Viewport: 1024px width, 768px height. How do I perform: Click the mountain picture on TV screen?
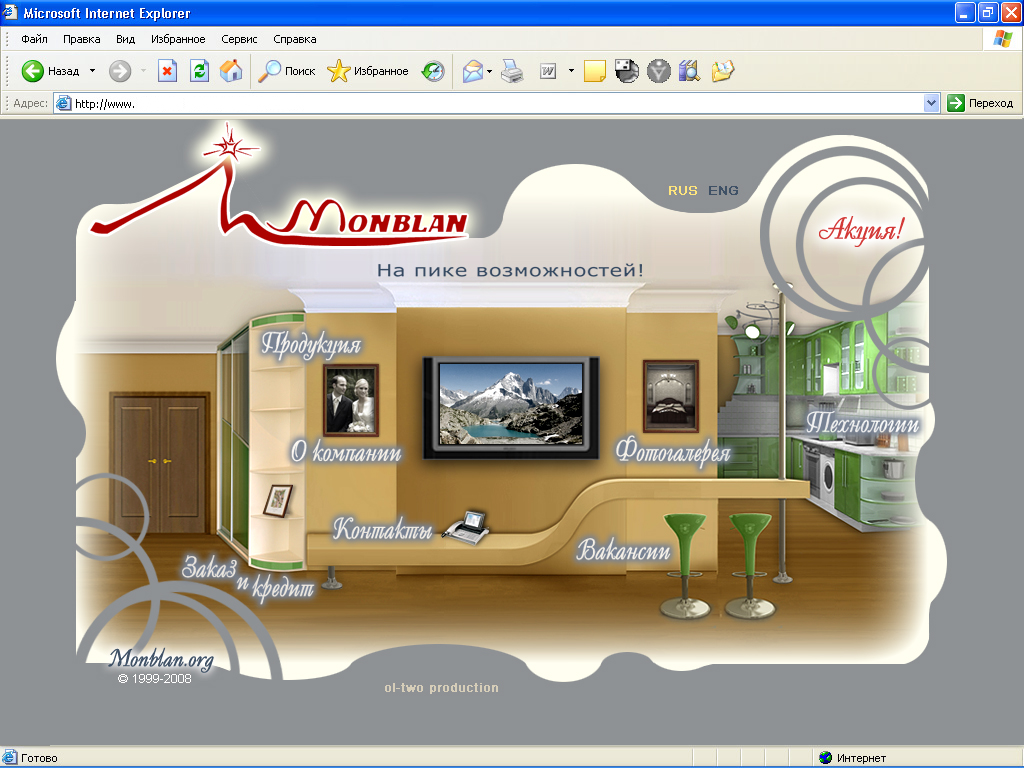coord(511,405)
